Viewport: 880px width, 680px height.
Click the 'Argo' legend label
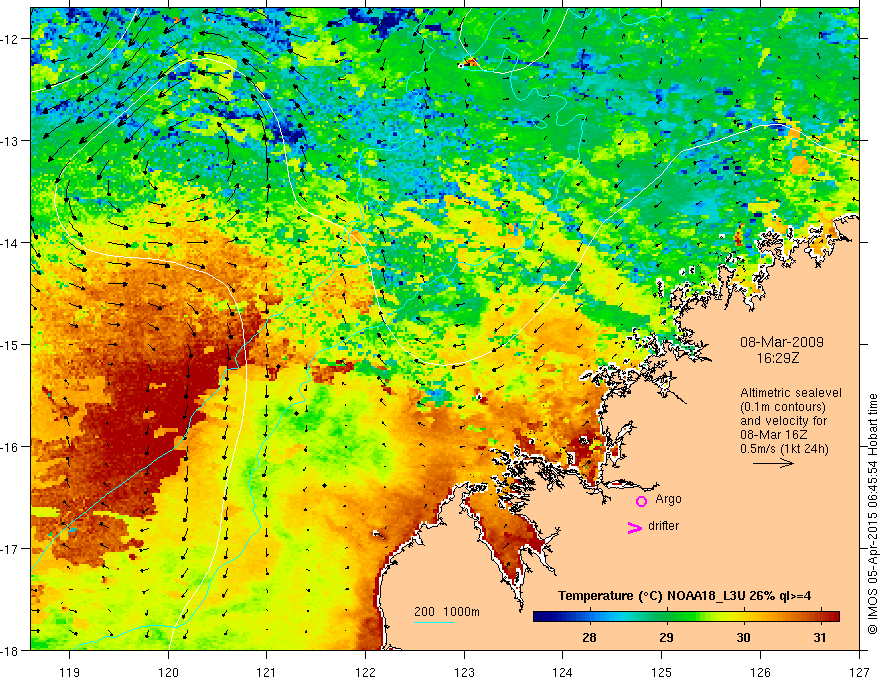click(x=668, y=499)
